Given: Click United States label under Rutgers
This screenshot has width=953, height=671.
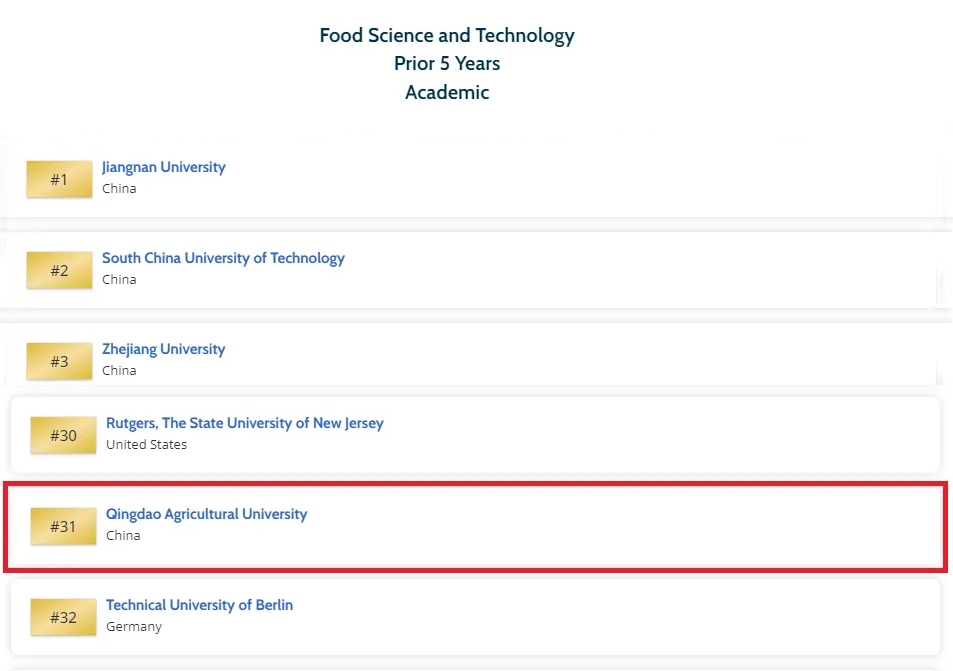Looking at the screenshot, I should click(147, 444).
